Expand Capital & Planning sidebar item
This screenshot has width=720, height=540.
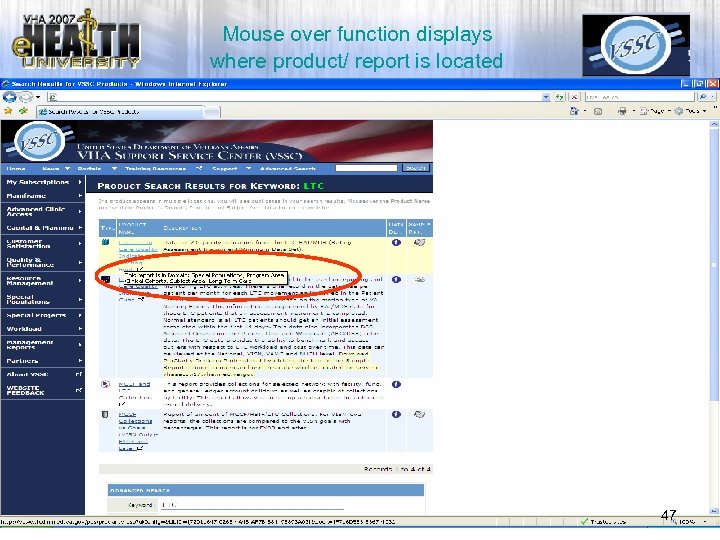click(x=43, y=227)
